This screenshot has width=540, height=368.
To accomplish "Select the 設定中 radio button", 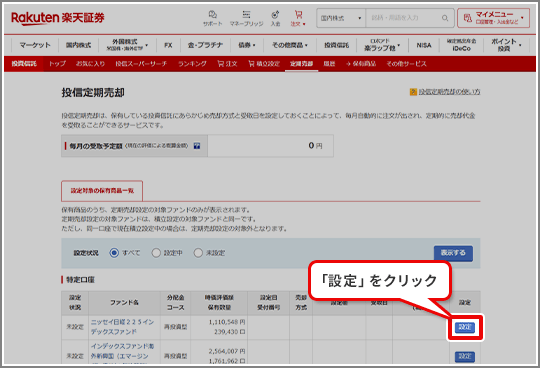I will (x=156, y=253).
